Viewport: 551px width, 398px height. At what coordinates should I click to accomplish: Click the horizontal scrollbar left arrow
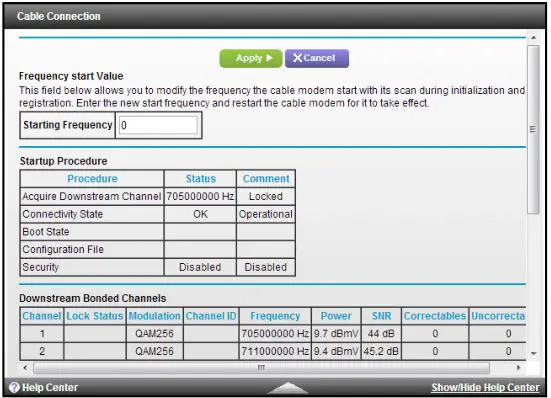[25, 368]
